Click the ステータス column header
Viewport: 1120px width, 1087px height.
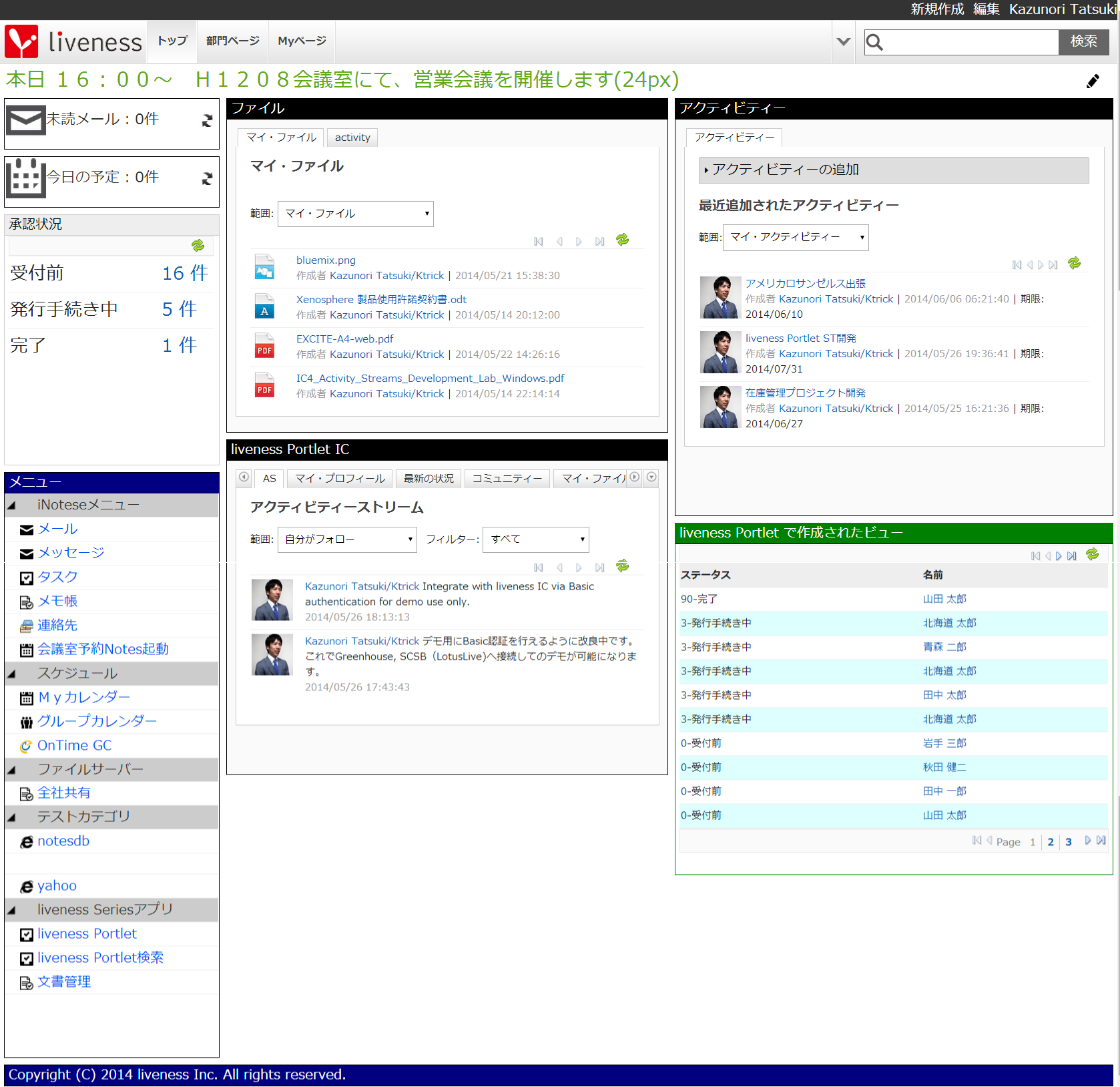pyautogui.click(x=706, y=575)
